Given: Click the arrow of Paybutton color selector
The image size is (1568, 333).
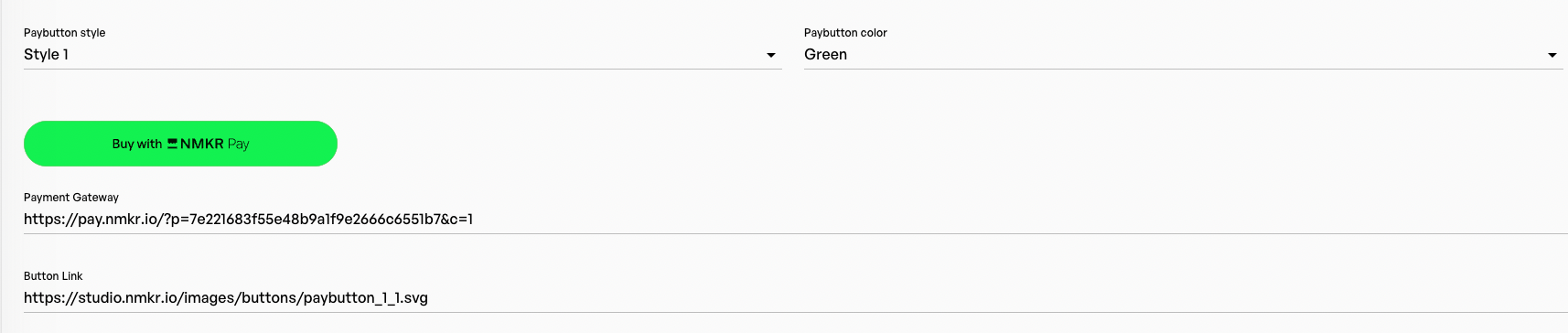Looking at the screenshot, I should tap(1552, 56).
